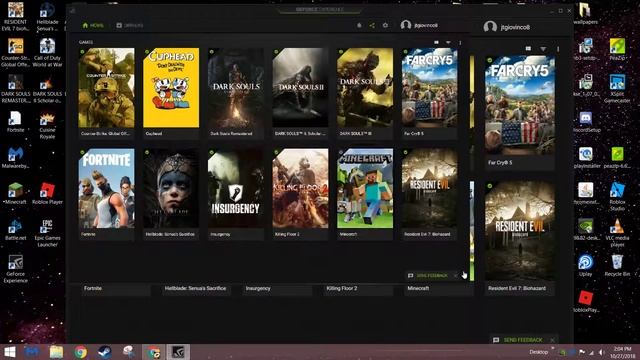Open the settings gear icon
640x360 pixels.
[x=385, y=25]
